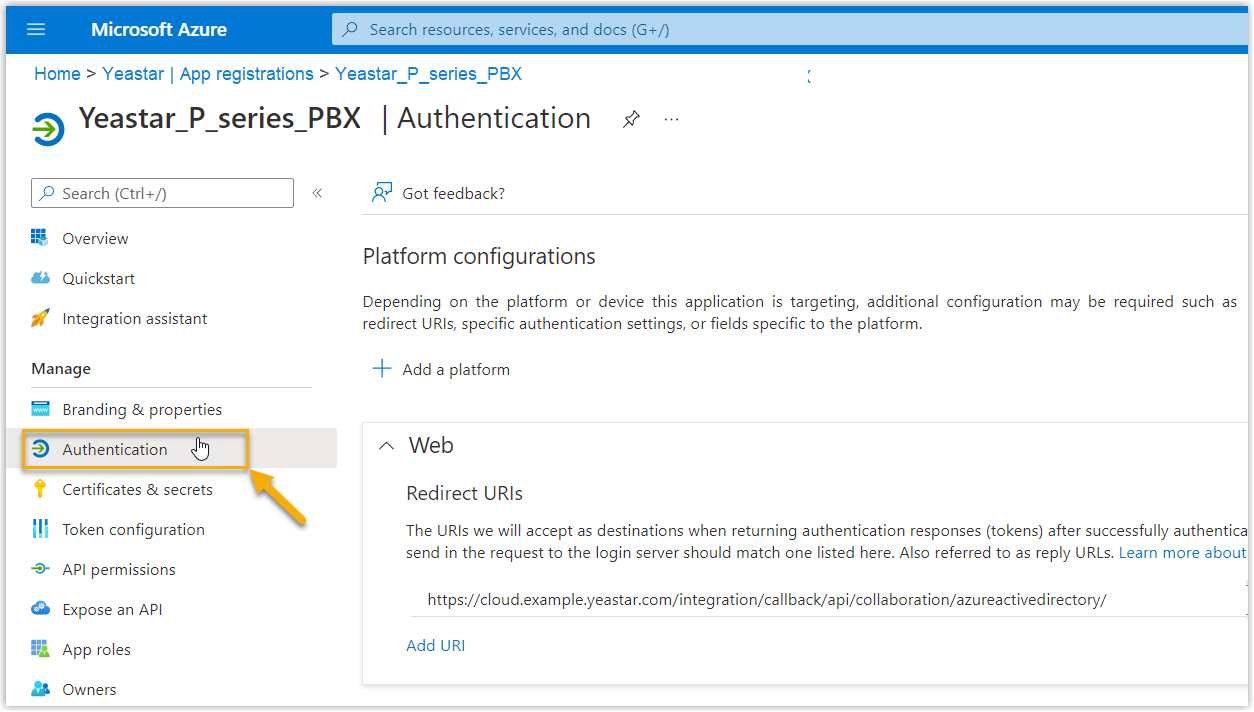Open Overview in the sidebar
This screenshot has width=1254, height=712.
coord(95,238)
